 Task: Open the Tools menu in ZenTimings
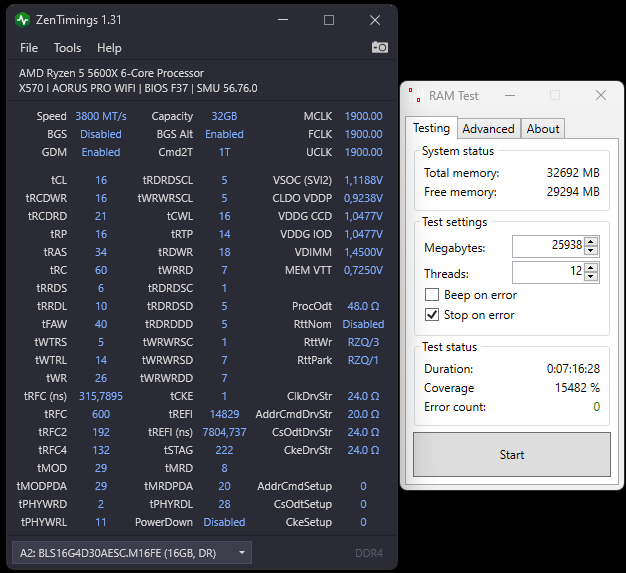(x=67, y=48)
